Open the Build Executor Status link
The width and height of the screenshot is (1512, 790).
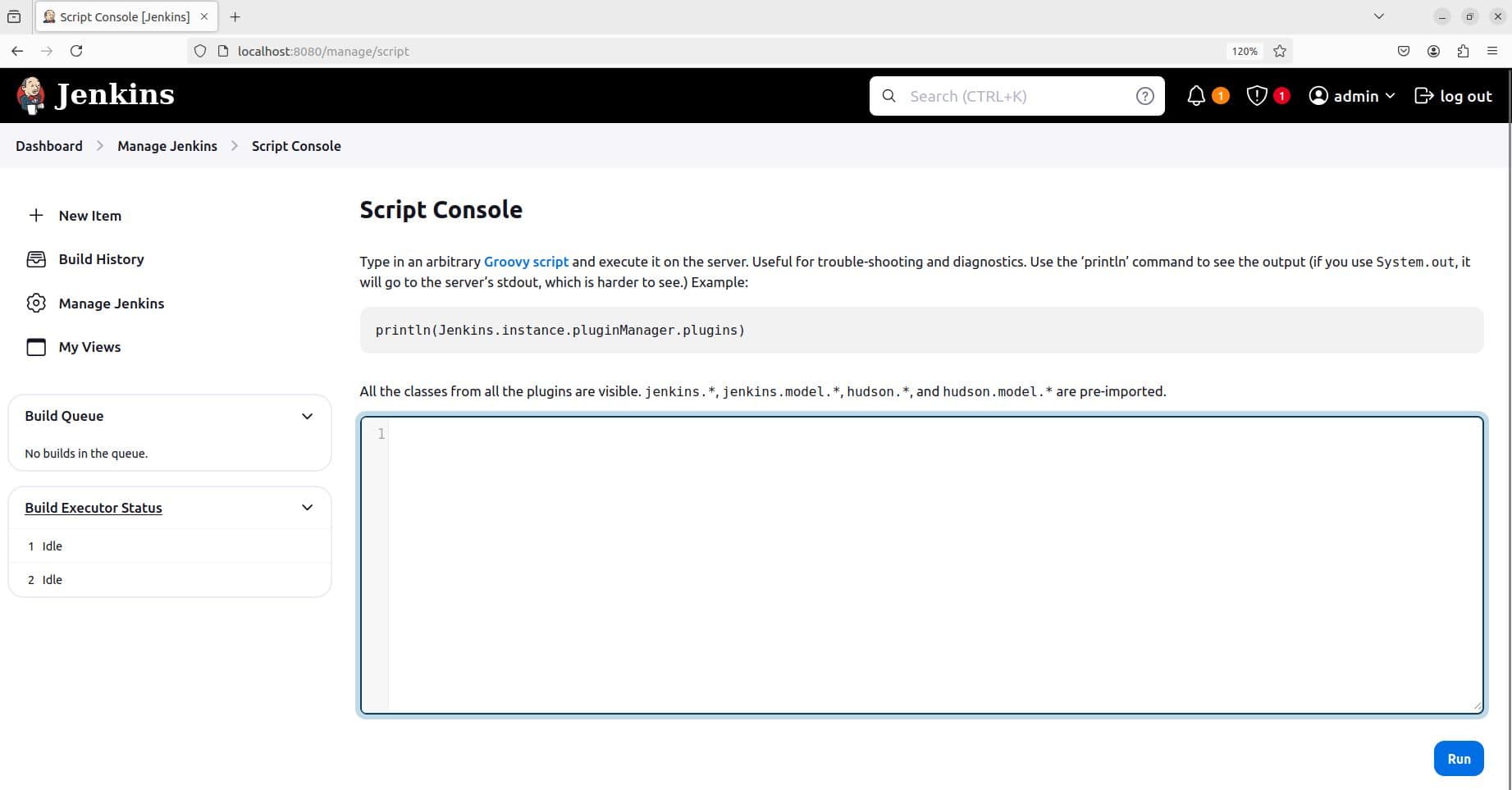tap(94, 508)
